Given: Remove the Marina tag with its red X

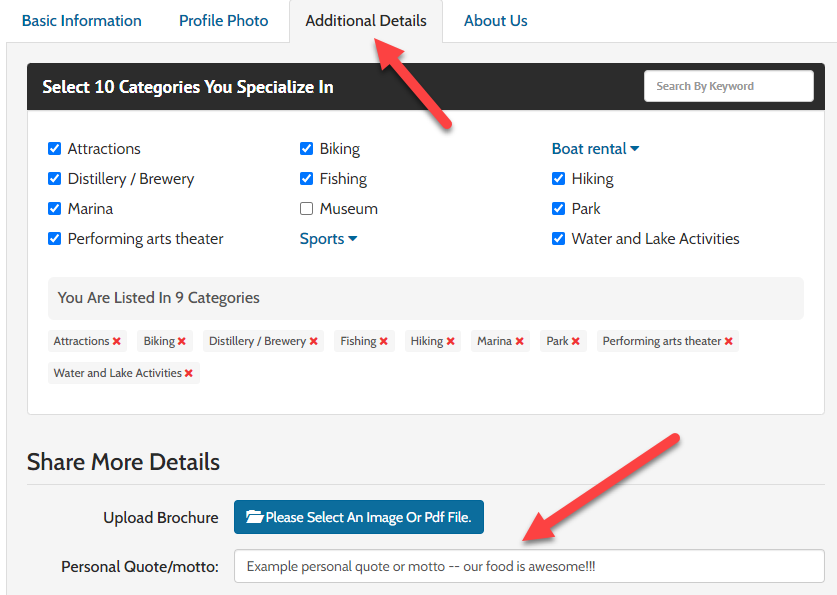Looking at the screenshot, I should [520, 342].
